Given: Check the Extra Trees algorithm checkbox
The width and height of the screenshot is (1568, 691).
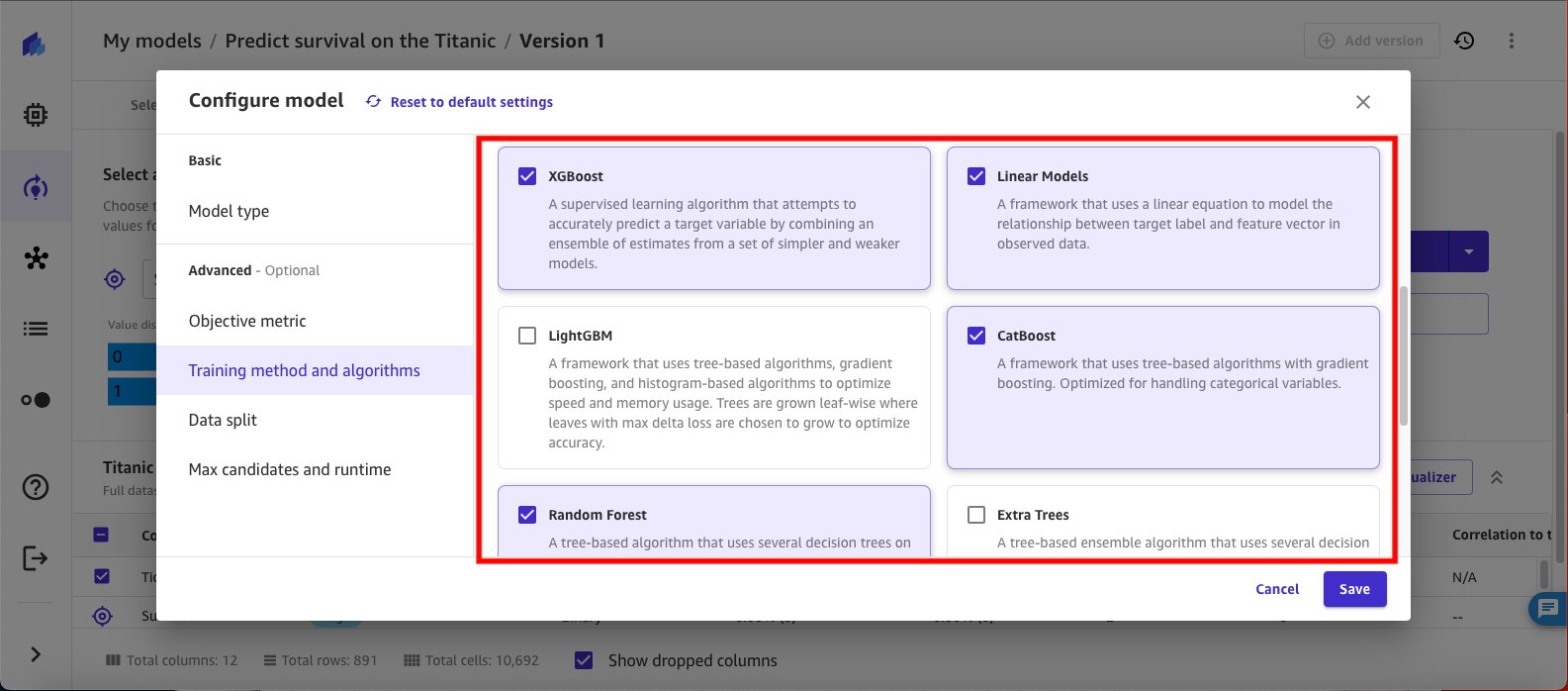Looking at the screenshot, I should 976,515.
